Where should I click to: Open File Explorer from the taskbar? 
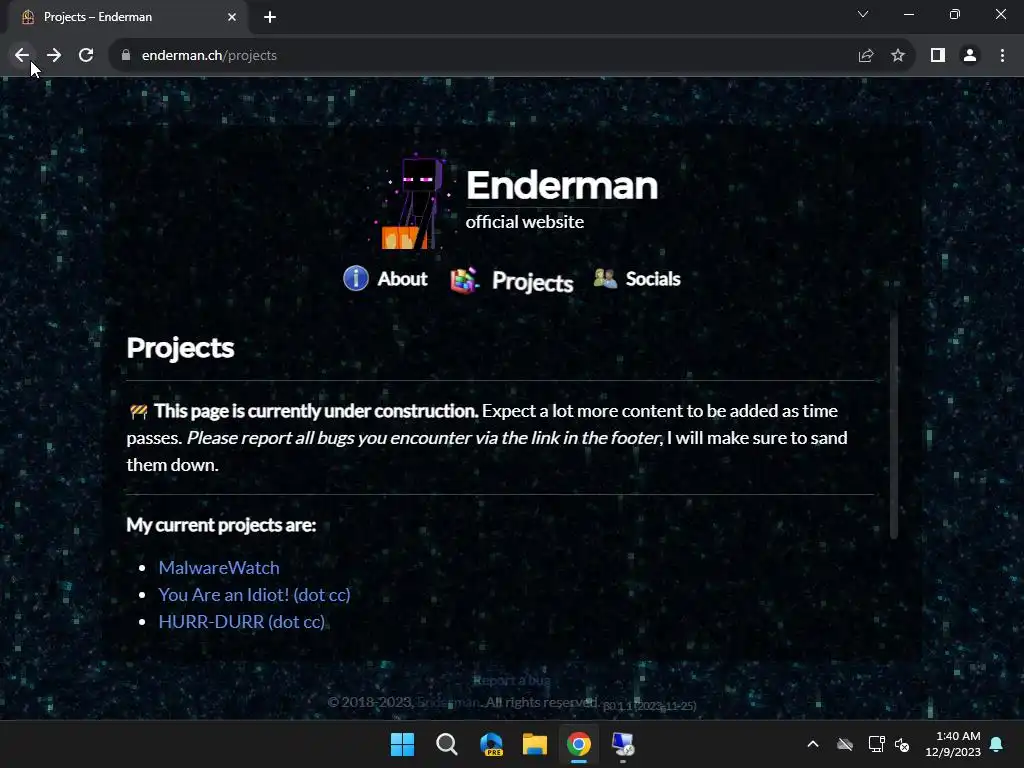point(535,744)
